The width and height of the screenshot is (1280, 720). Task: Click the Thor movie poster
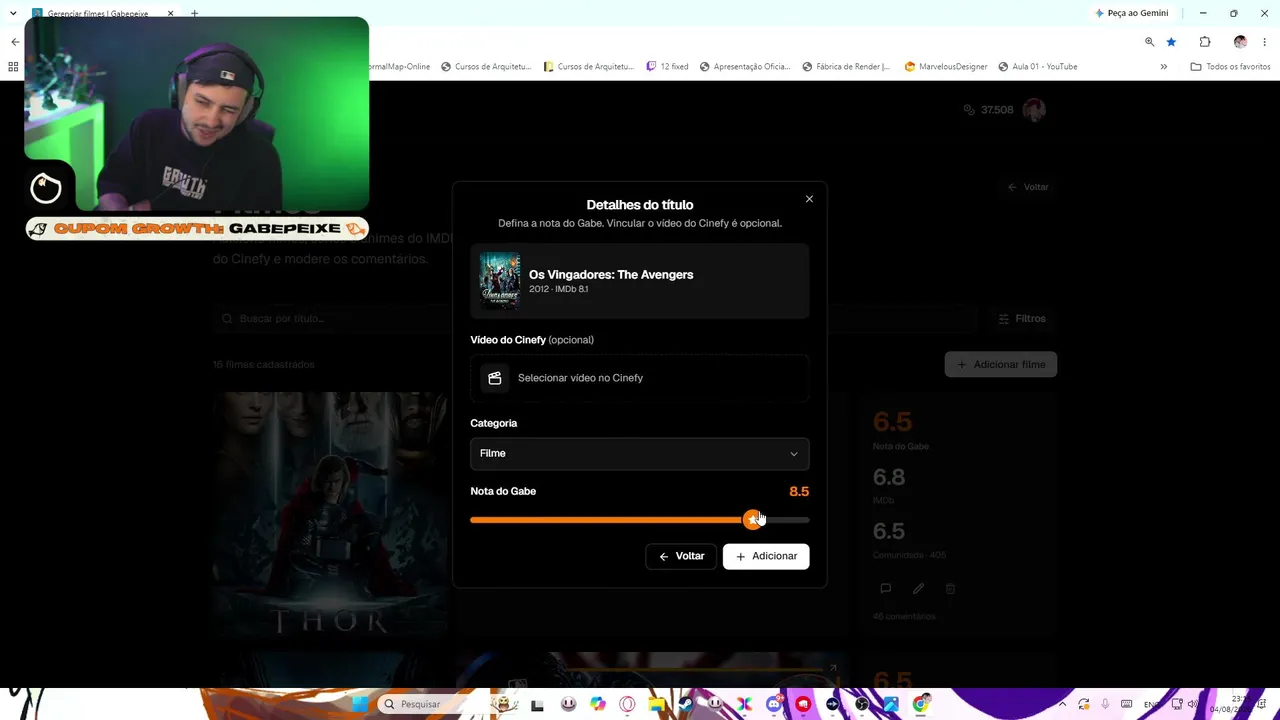331,515
